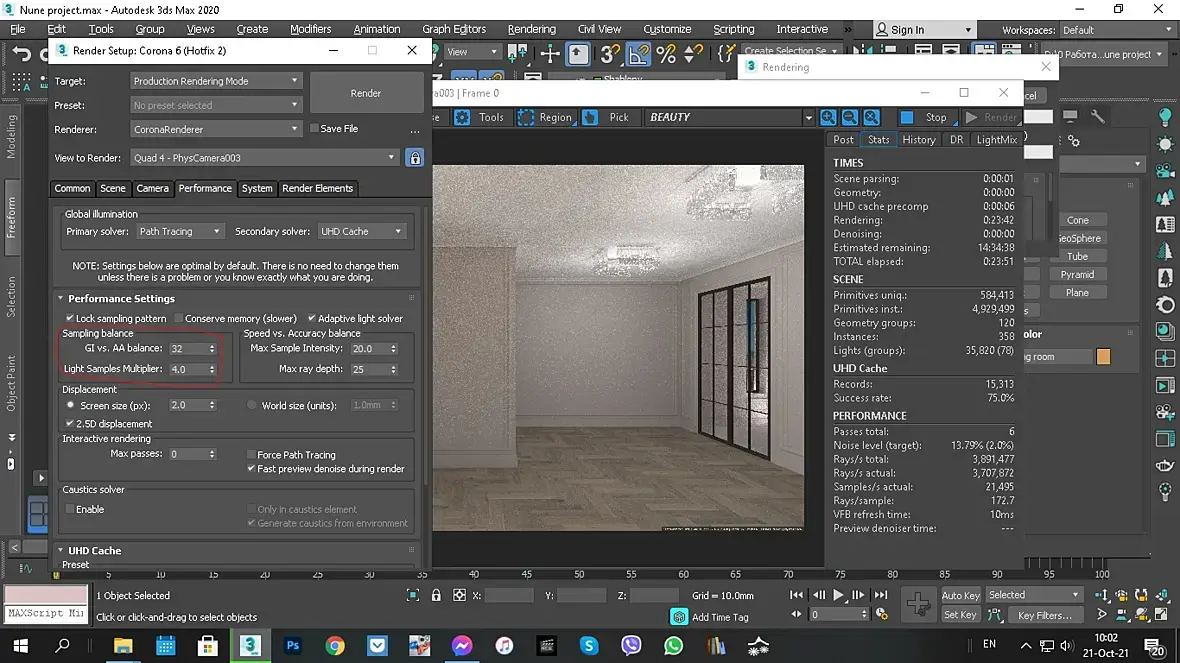
Task: Click the Selection Lock padlock in status bar
Action: click(x=436, y=595)
